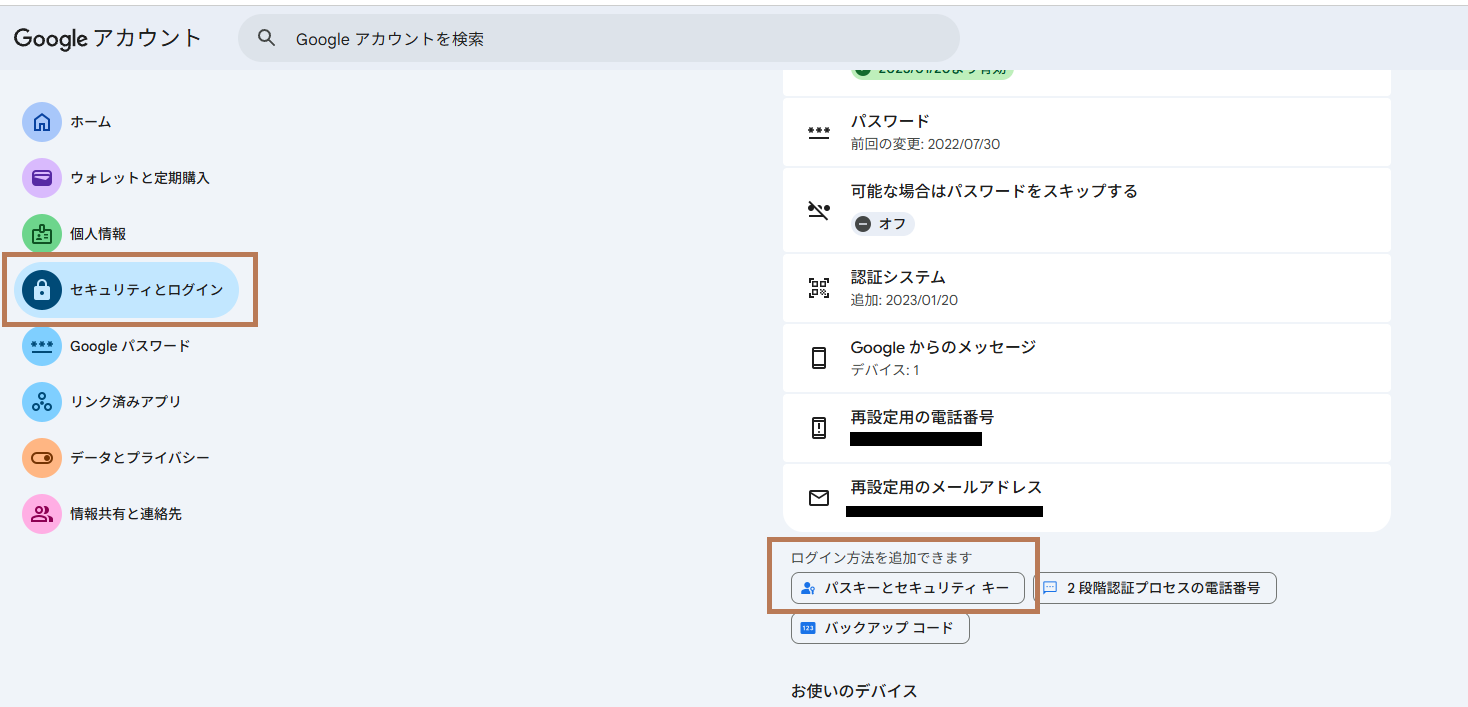This screenshot has height=707, width=1468.
Task: Click the backup codes 123 icon
Action: pos(808,628)
